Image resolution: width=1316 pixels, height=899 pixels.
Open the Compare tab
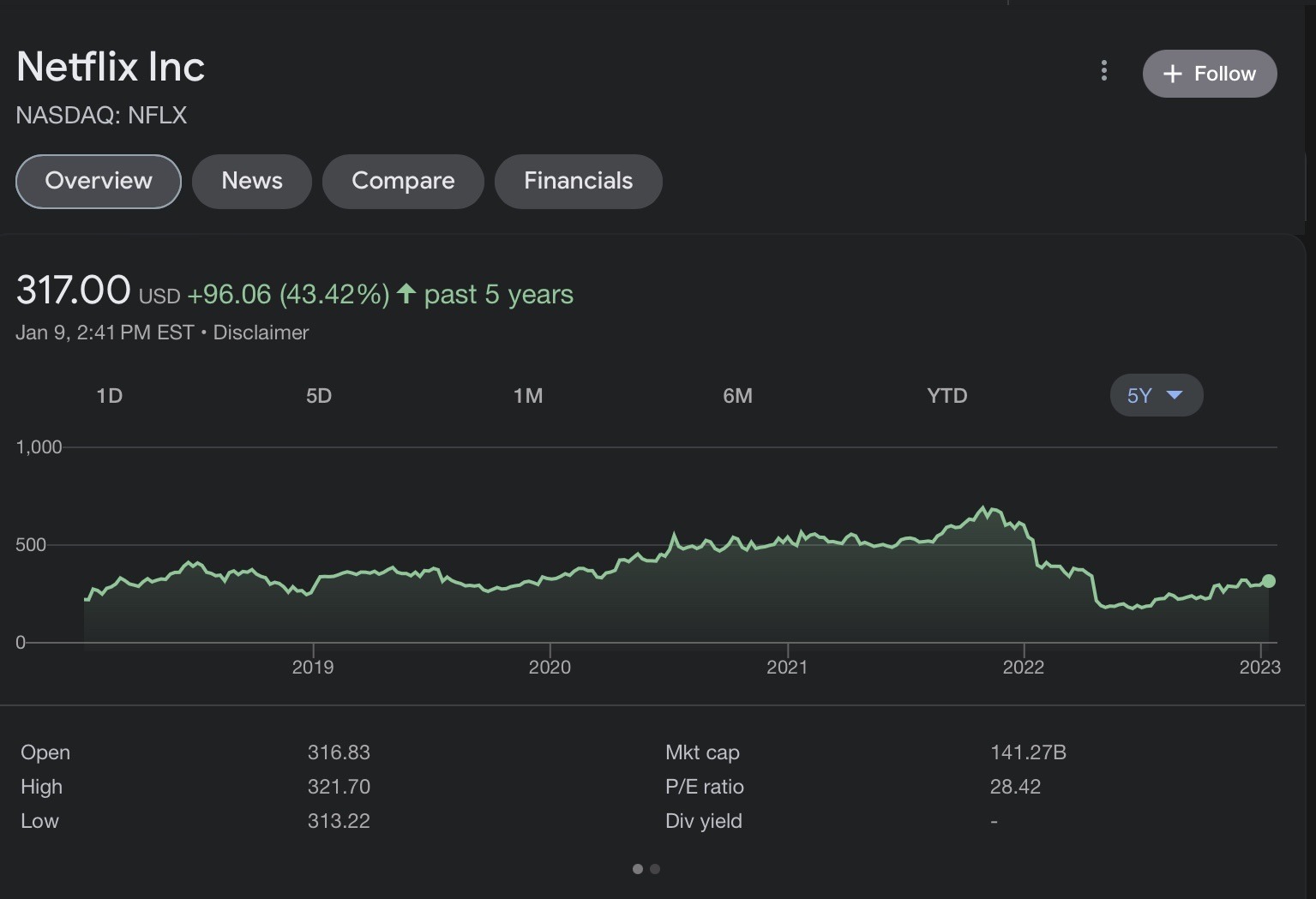[403, 181]
